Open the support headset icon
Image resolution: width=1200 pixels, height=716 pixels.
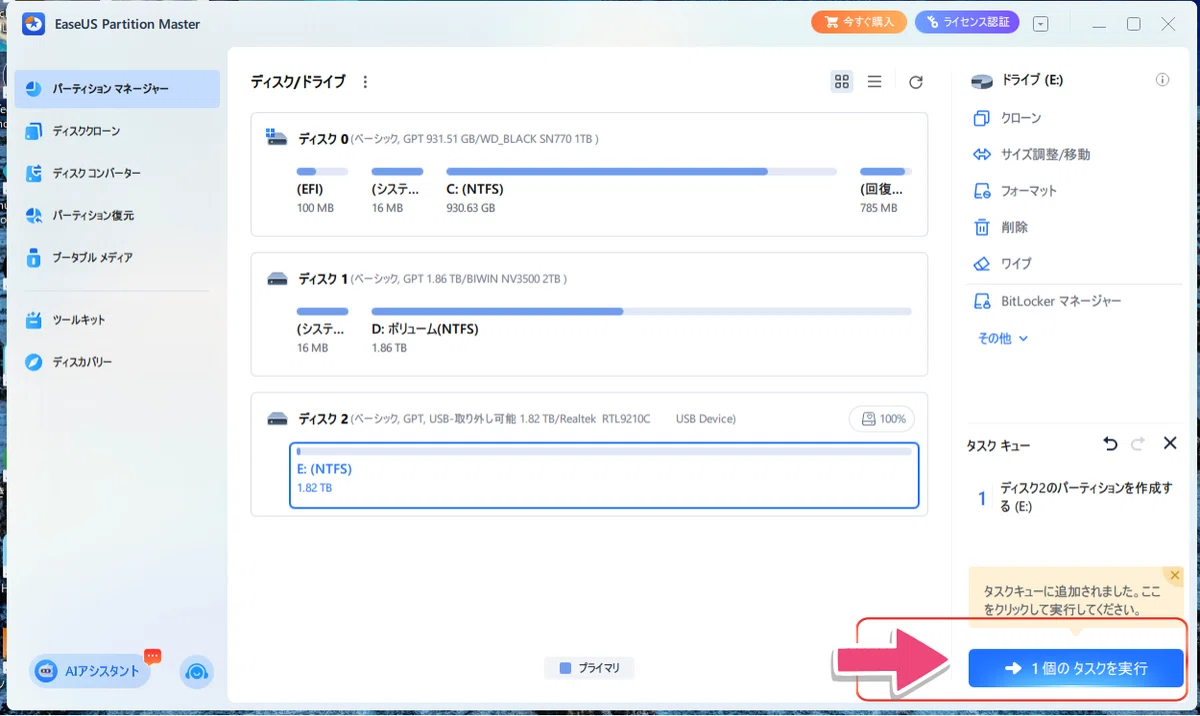197,672
